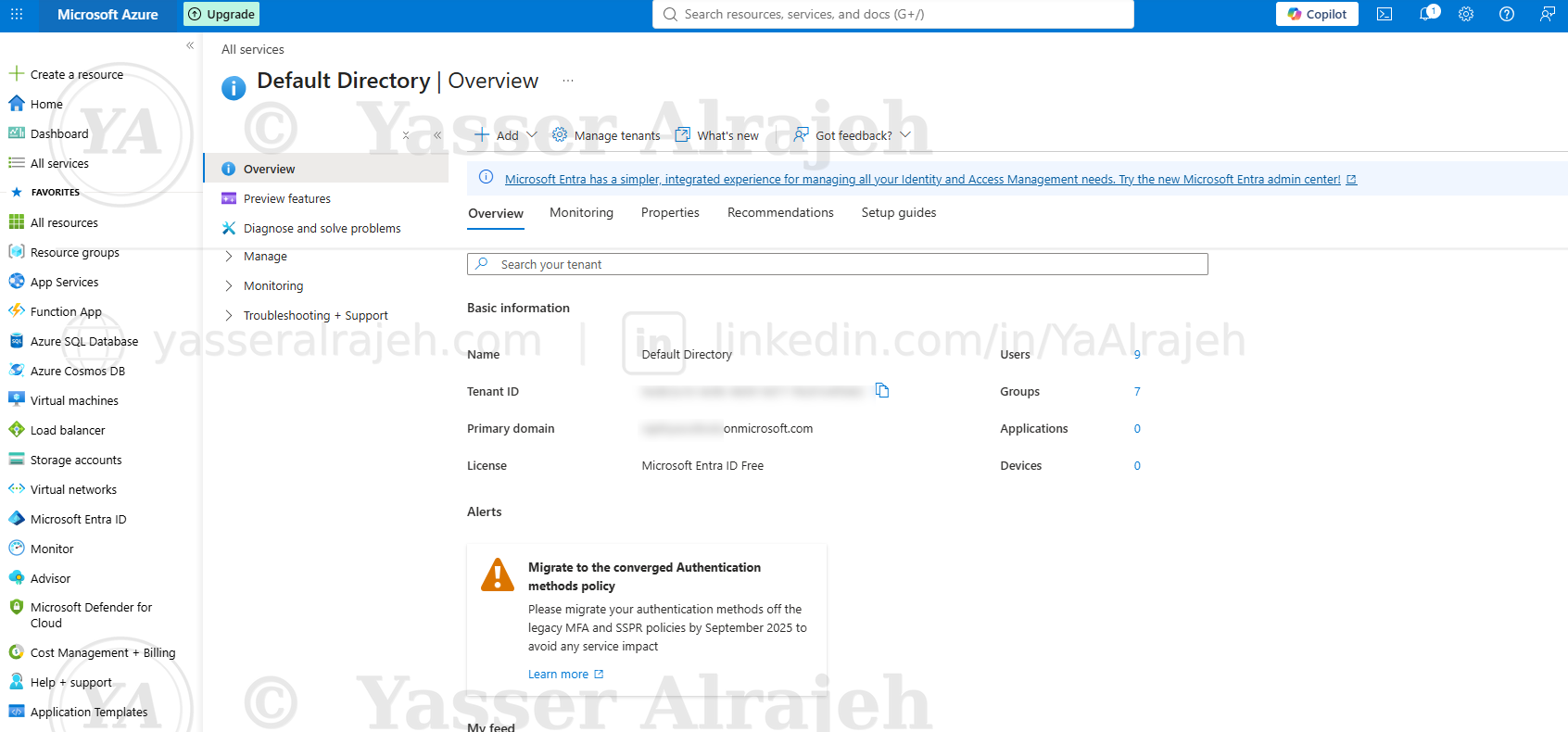Click the Microsoft Azure logo text
Image resolution: width=1568 pixels, height=732 pixels.
(107, 14)
